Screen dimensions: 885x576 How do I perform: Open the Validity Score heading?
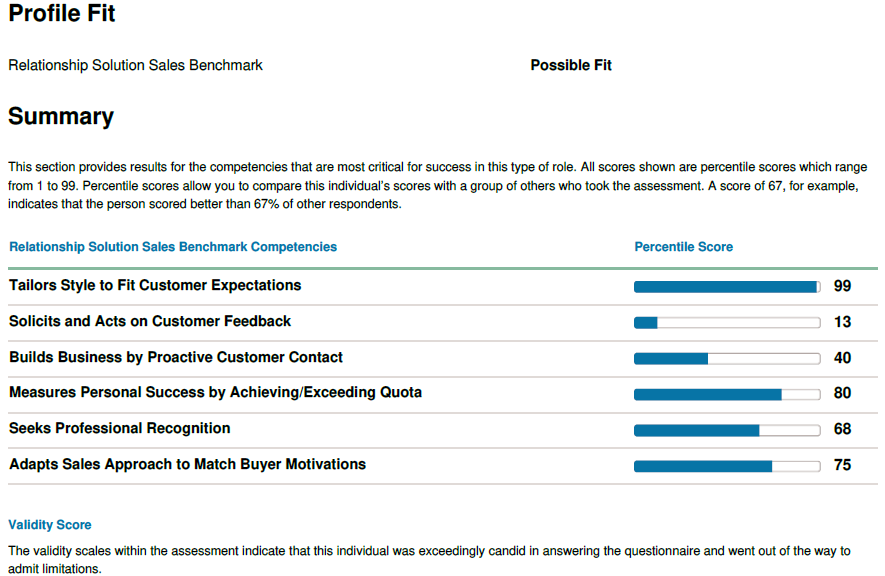click(x=50, y=525)
